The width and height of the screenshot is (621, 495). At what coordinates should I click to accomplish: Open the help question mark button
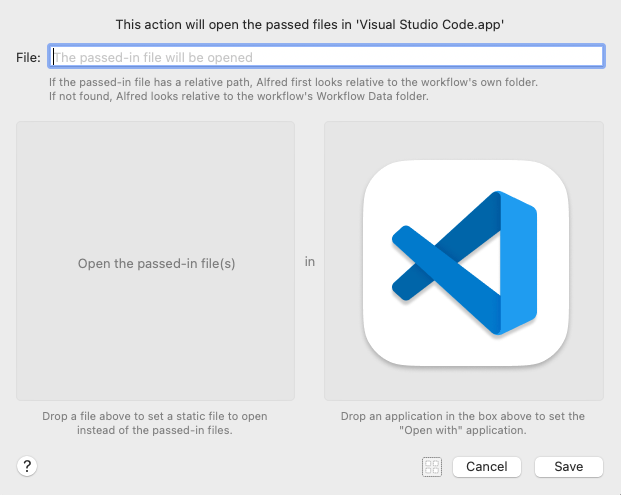27,466
